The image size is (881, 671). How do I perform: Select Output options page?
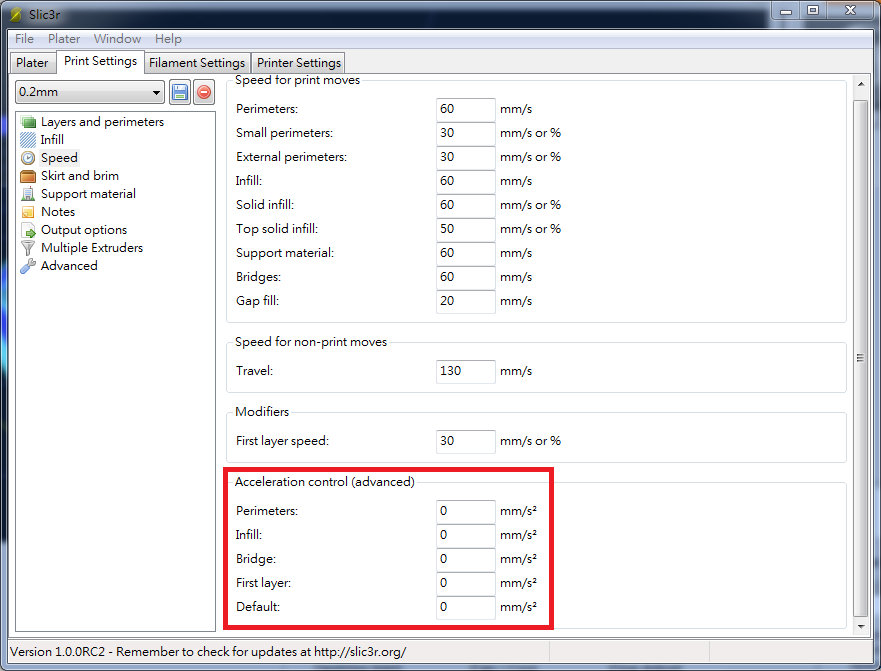tap(84, 230)
